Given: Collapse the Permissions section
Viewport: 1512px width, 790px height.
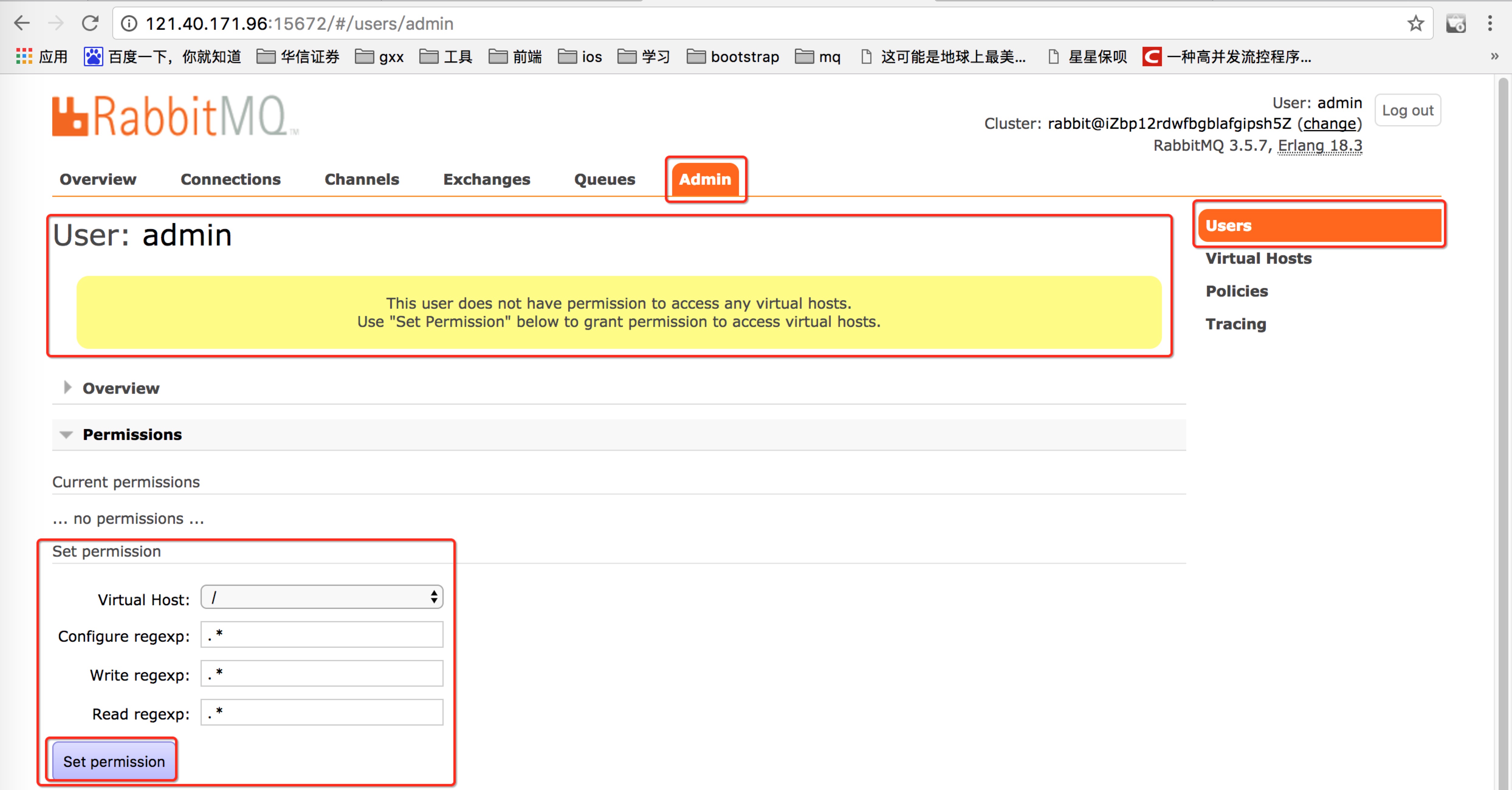Looking at the screenshot, I should click(132, 435).
